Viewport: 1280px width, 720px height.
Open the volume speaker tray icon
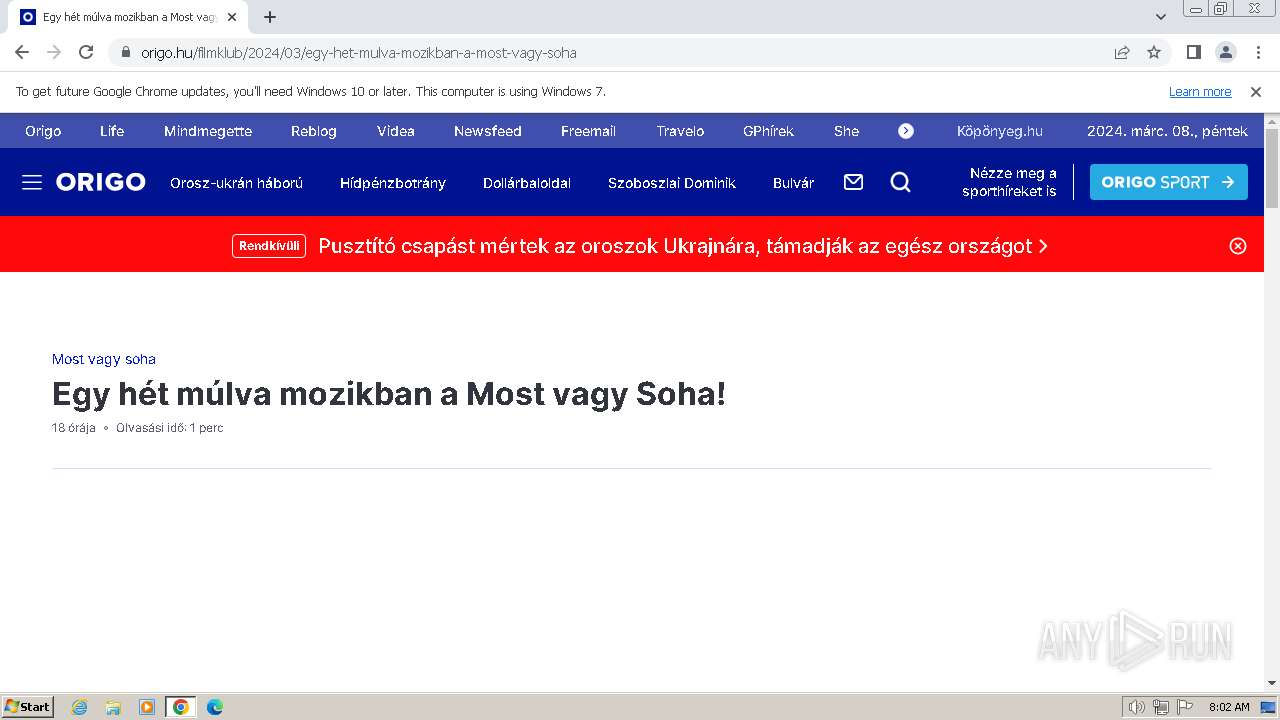tap(1136, 707)
